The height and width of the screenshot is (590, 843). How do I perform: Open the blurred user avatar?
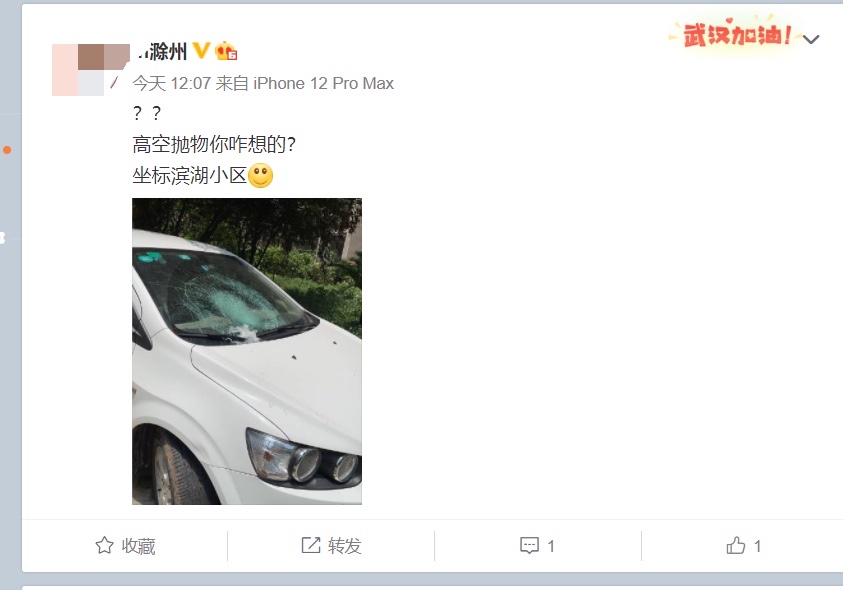click(91, 70)
